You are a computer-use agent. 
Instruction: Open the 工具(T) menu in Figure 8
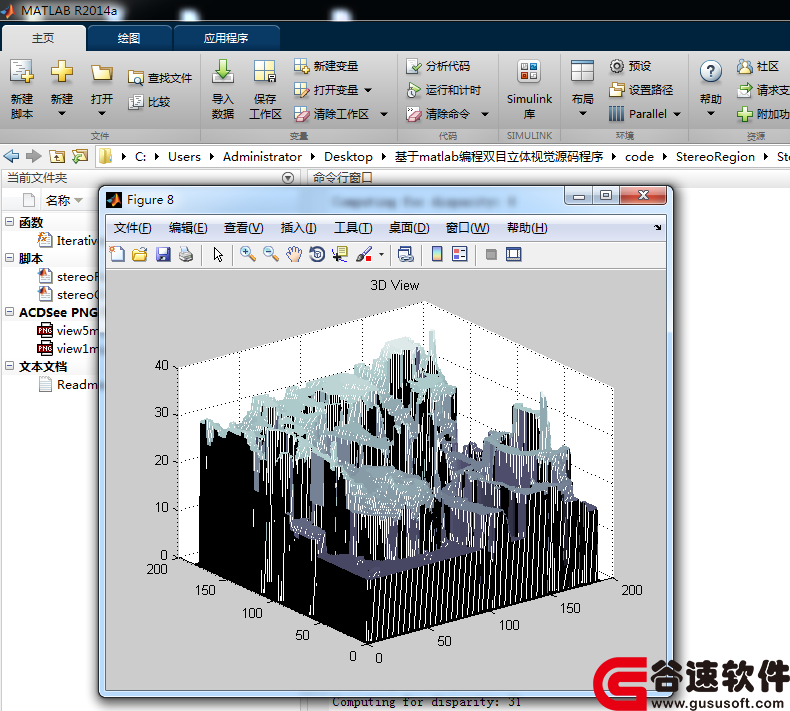click(353, 228)
